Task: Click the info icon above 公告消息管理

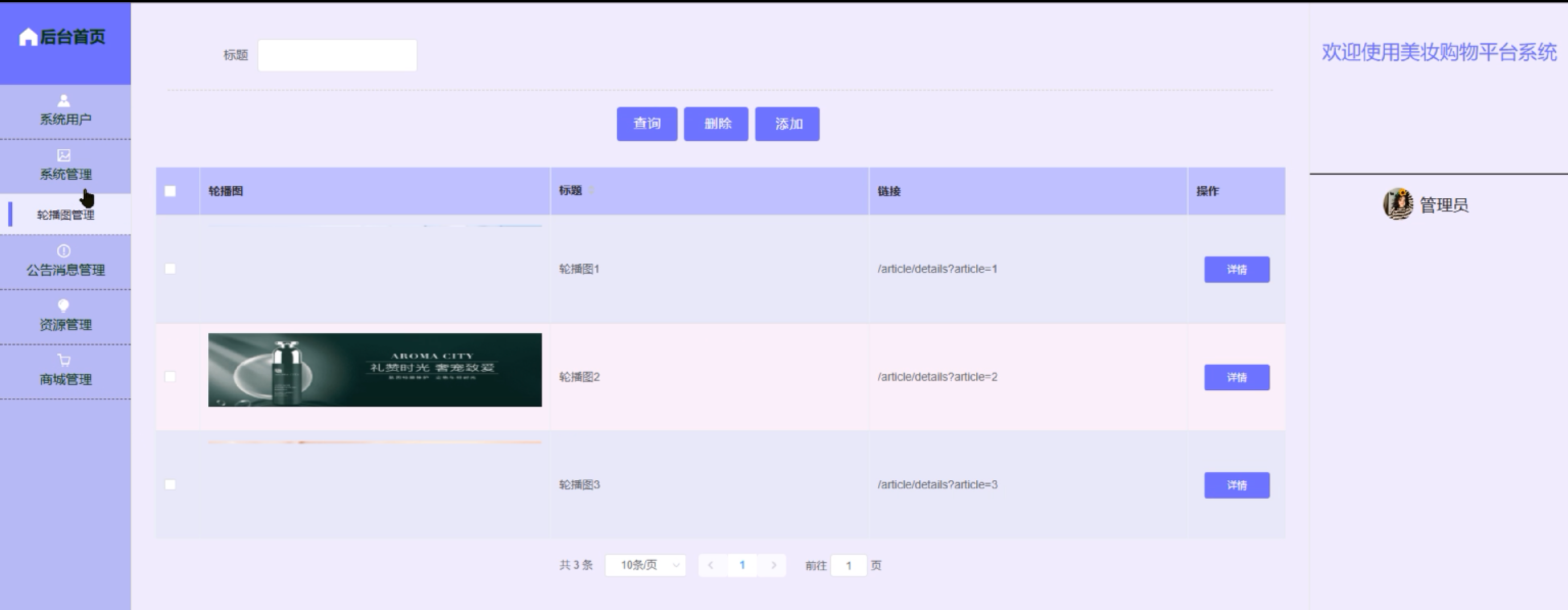Action: click(x=64, y=251)
